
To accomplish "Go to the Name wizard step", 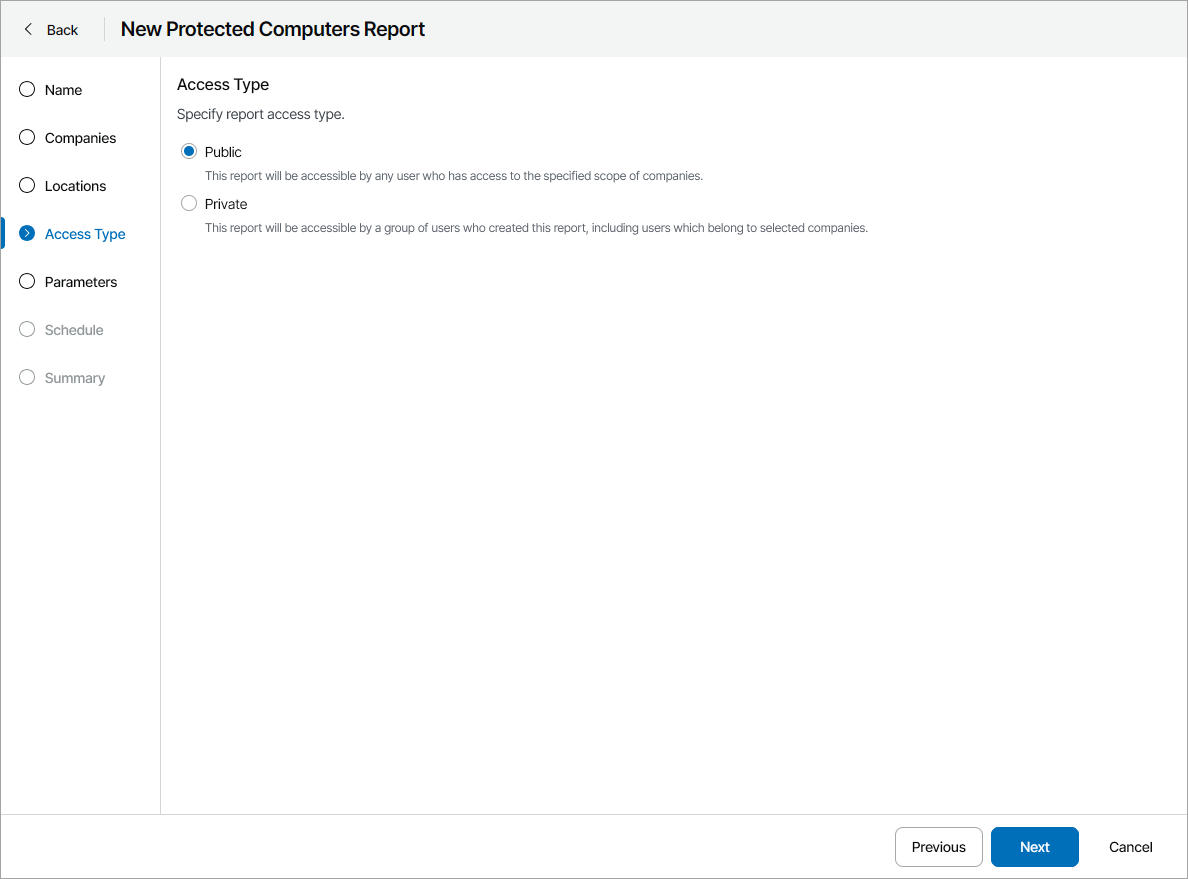I will coord(63,90).
